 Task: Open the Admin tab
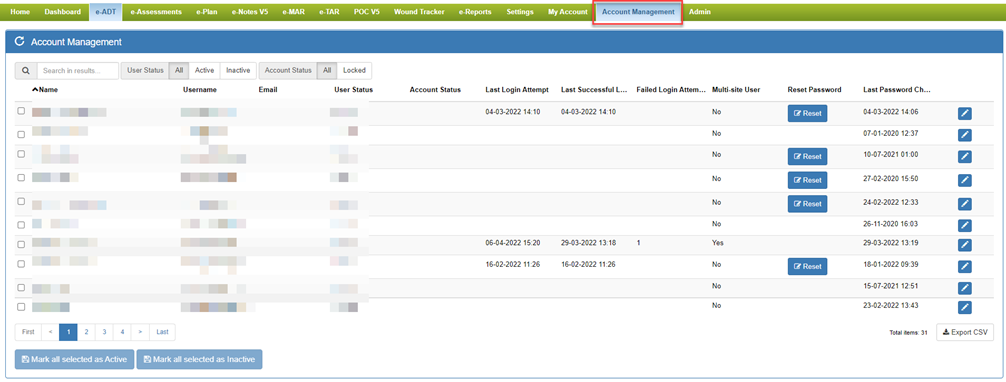coord(699,12)
